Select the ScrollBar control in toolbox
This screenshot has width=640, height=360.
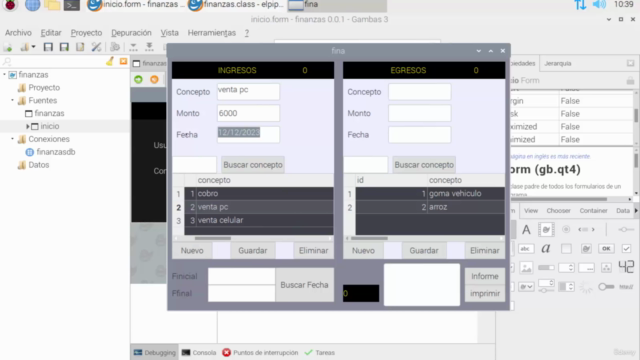586,230
